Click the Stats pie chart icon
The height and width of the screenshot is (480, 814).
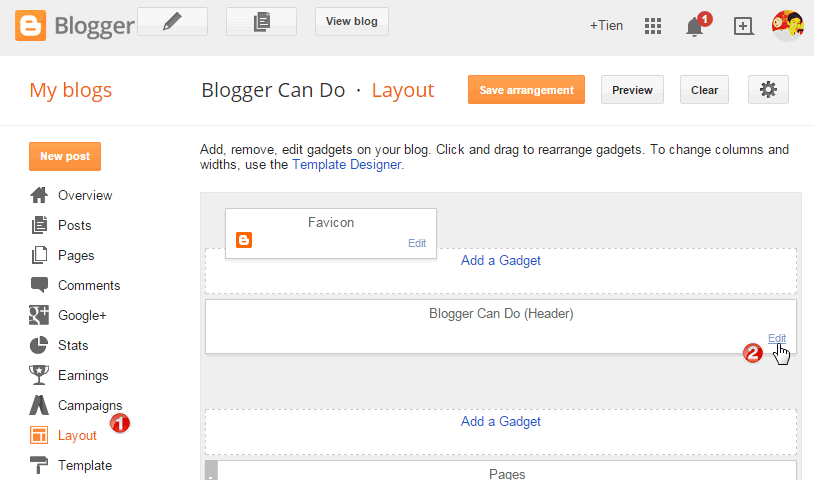coord(39,345)
